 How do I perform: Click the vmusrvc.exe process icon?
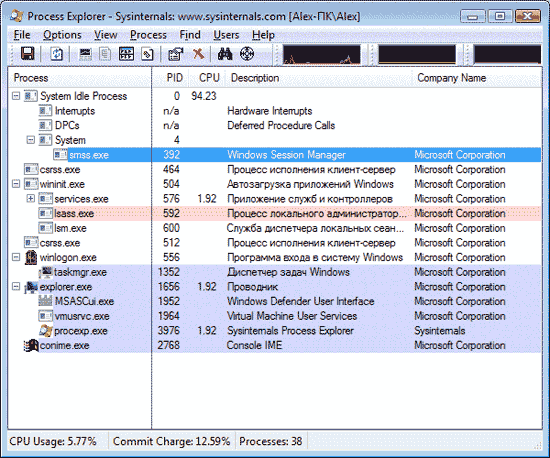[x=46, y=316]
